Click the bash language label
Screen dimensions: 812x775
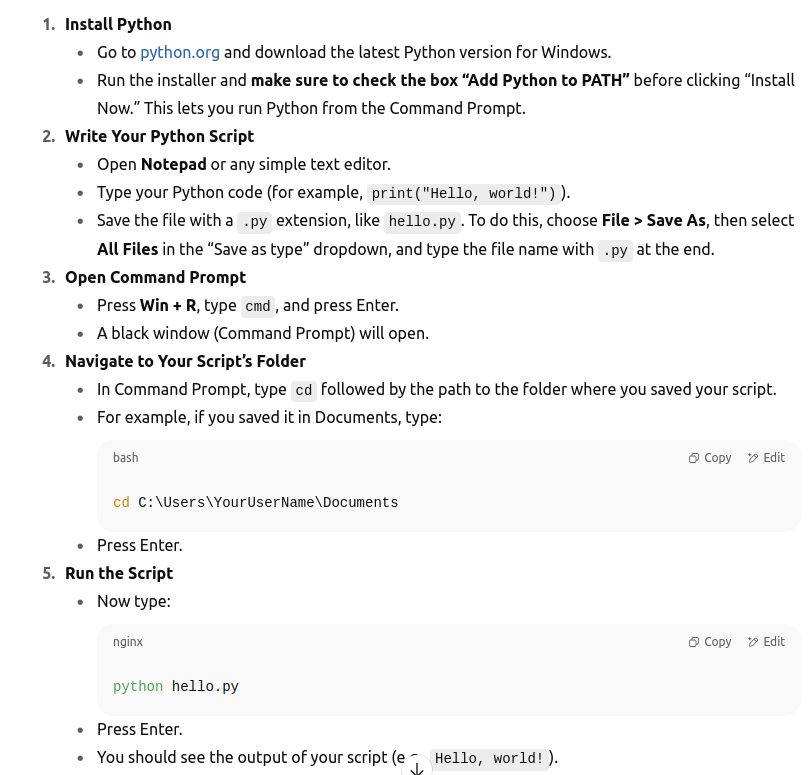pos(126,458)
